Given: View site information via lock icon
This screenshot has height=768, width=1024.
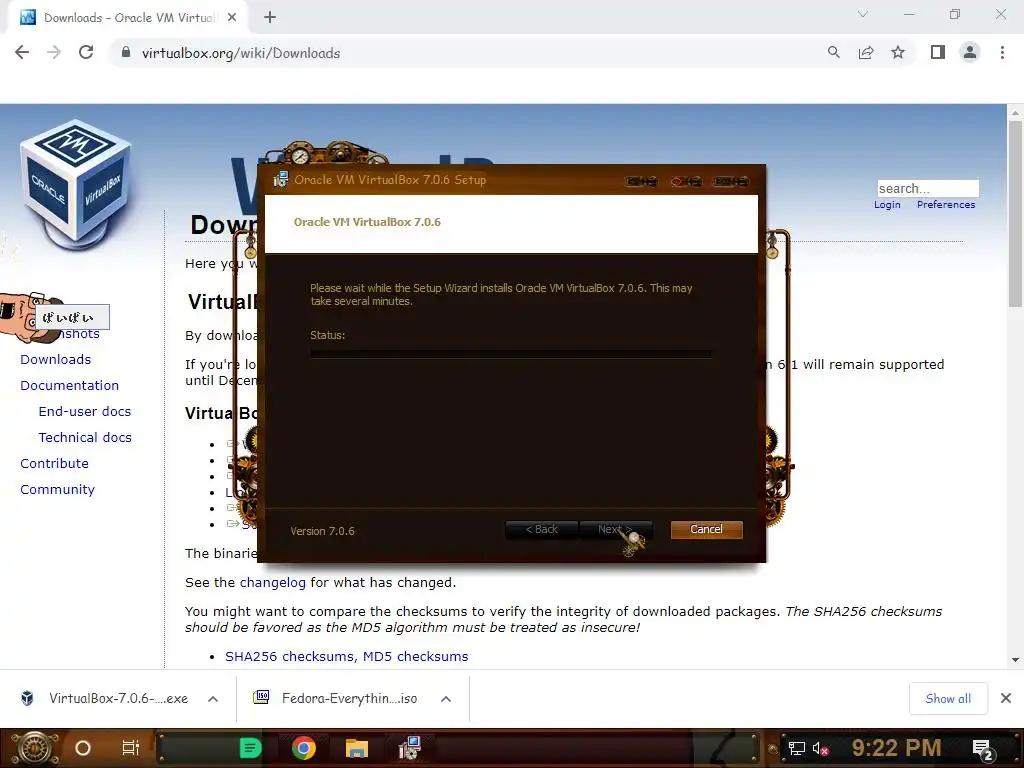Looking at the screenshot, I should 126,53.
